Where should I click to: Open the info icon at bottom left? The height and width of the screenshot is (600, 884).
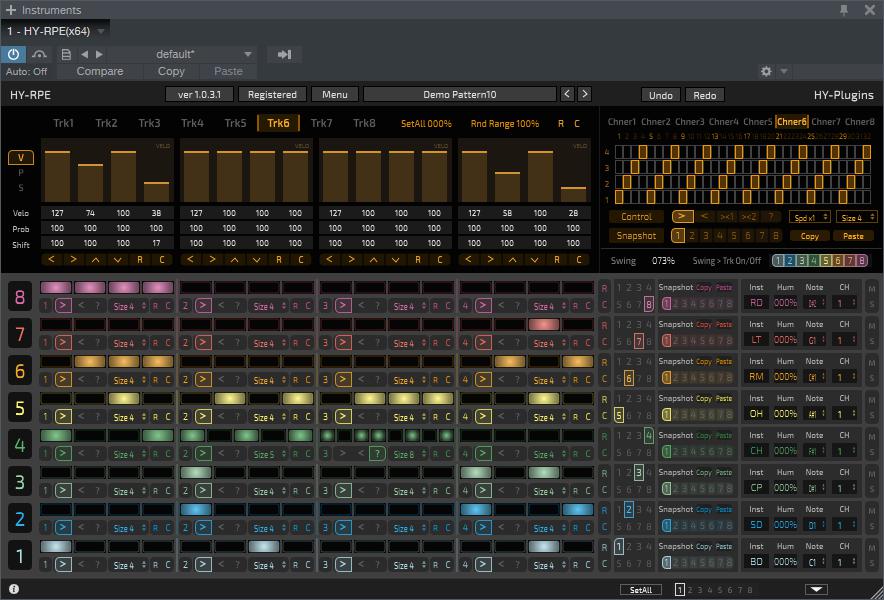[x=14, y=589]
